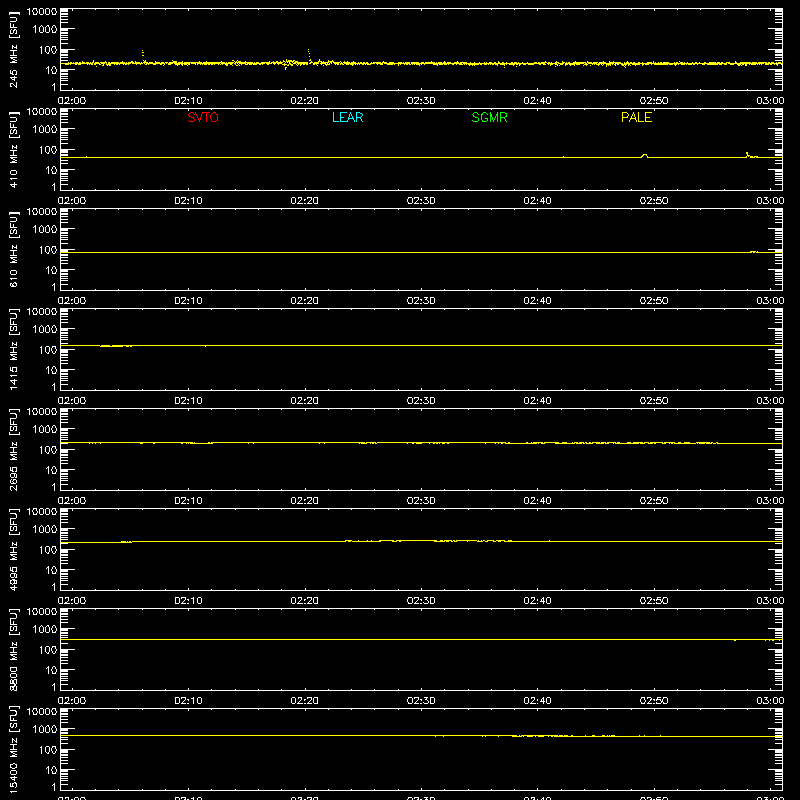Image resolution: width=800 pixels, height=800 pixels.
Task: Click 02:00 tick label under 2695 MHz plot
Action: tap(72, 501)
